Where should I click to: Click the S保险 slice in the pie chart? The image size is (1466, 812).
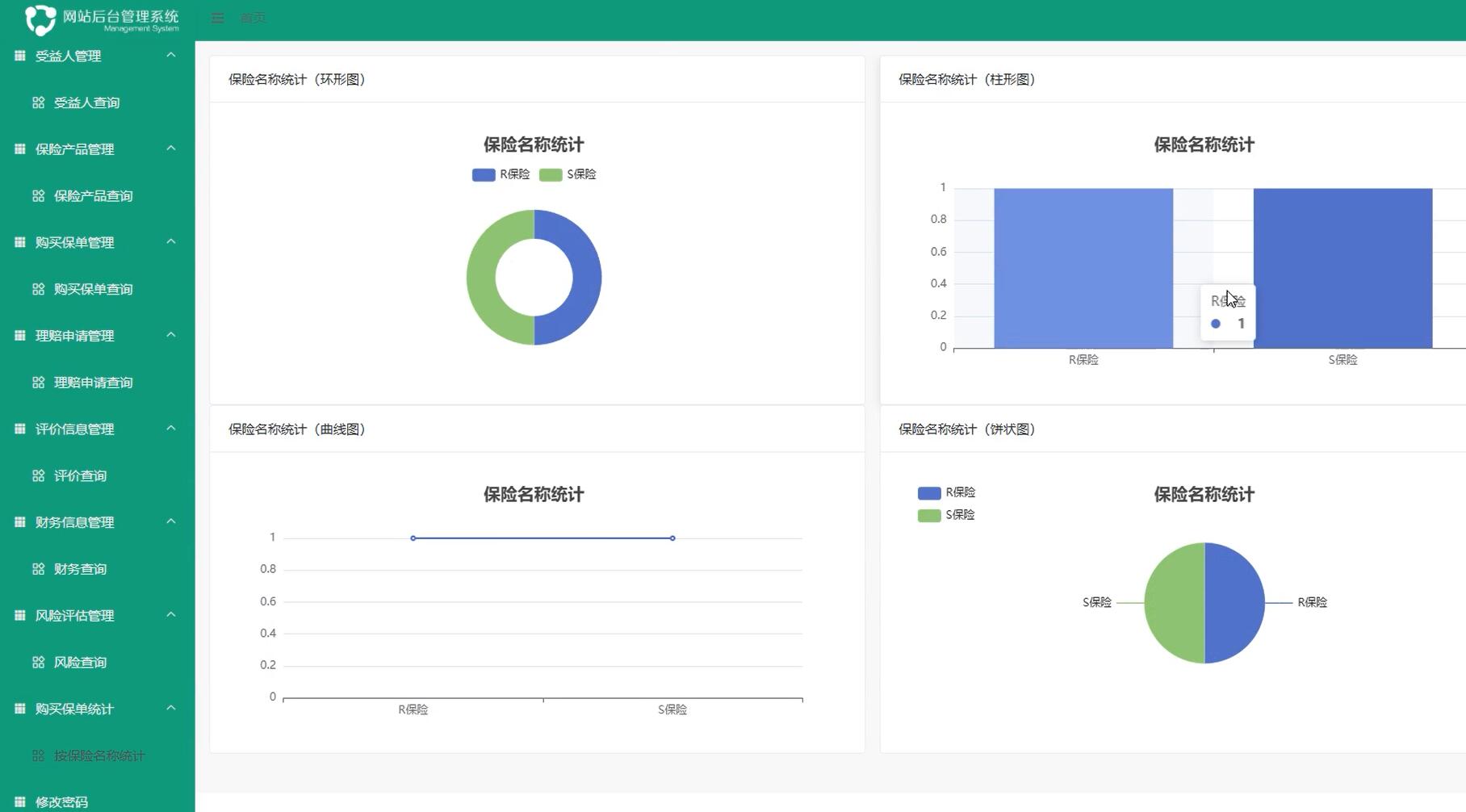[x=1175, y=601]
